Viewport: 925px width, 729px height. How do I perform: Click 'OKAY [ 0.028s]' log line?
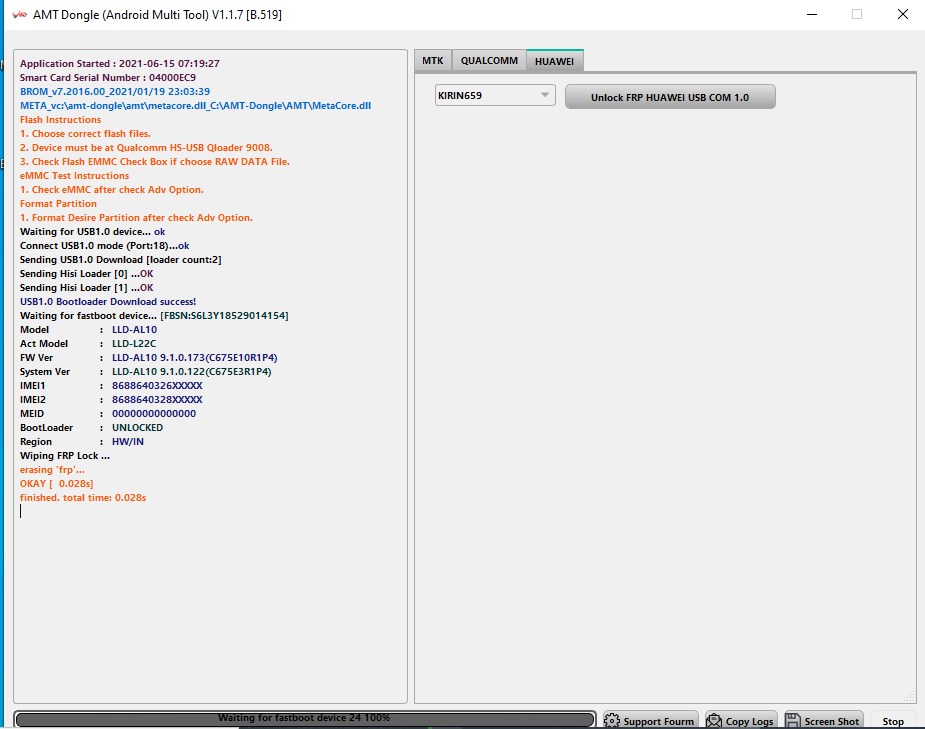(x=57, y=484)
